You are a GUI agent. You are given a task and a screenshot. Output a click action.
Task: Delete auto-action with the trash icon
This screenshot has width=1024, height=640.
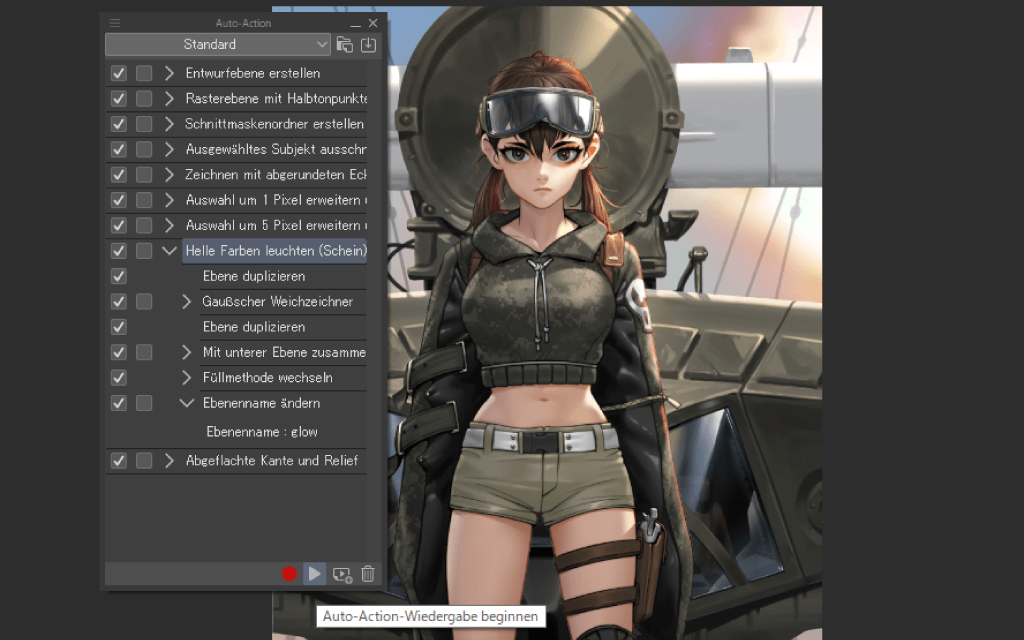pyautogui.click(x=368, y=574)
